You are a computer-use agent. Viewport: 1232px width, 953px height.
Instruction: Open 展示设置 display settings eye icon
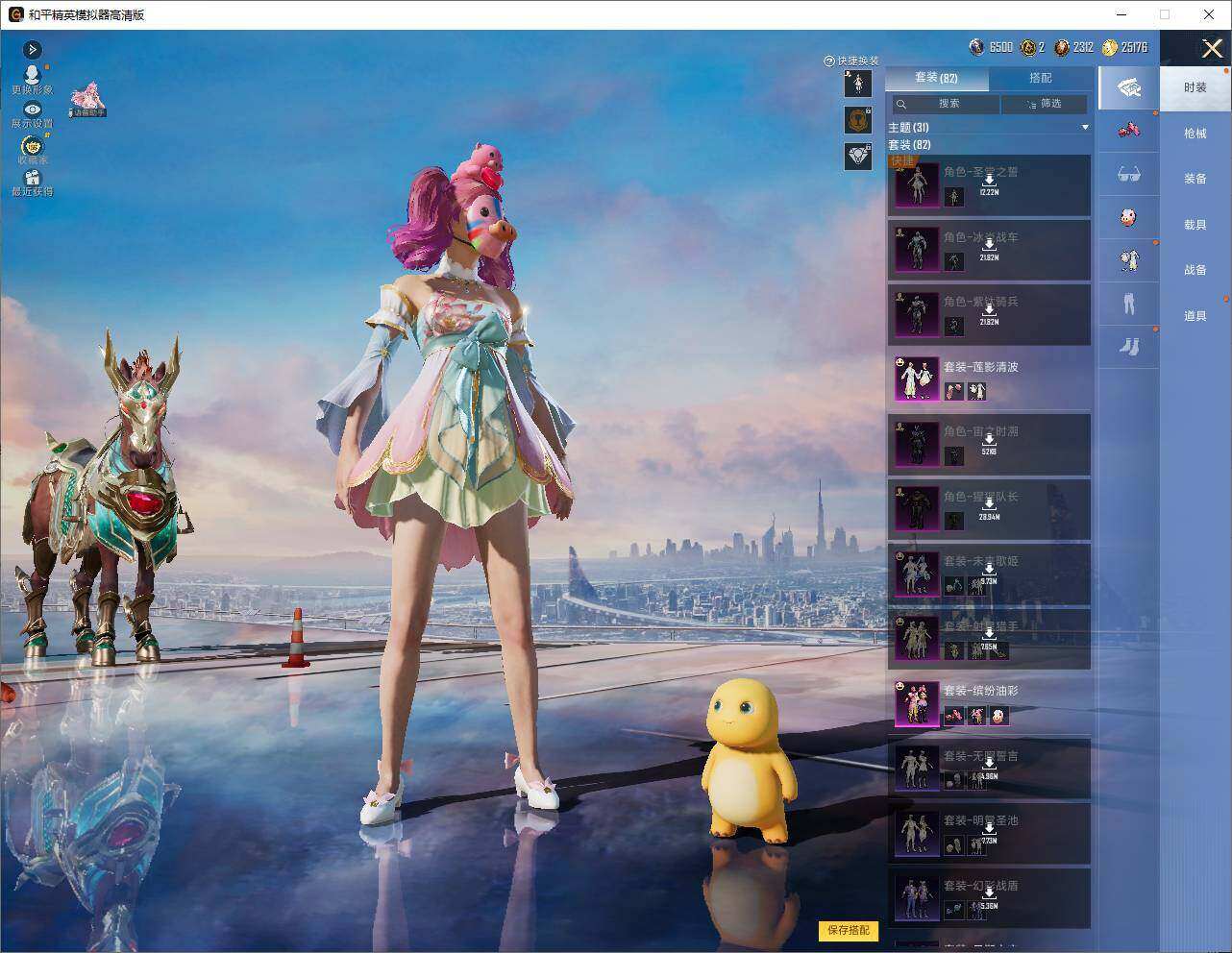(x=32, y=115)
